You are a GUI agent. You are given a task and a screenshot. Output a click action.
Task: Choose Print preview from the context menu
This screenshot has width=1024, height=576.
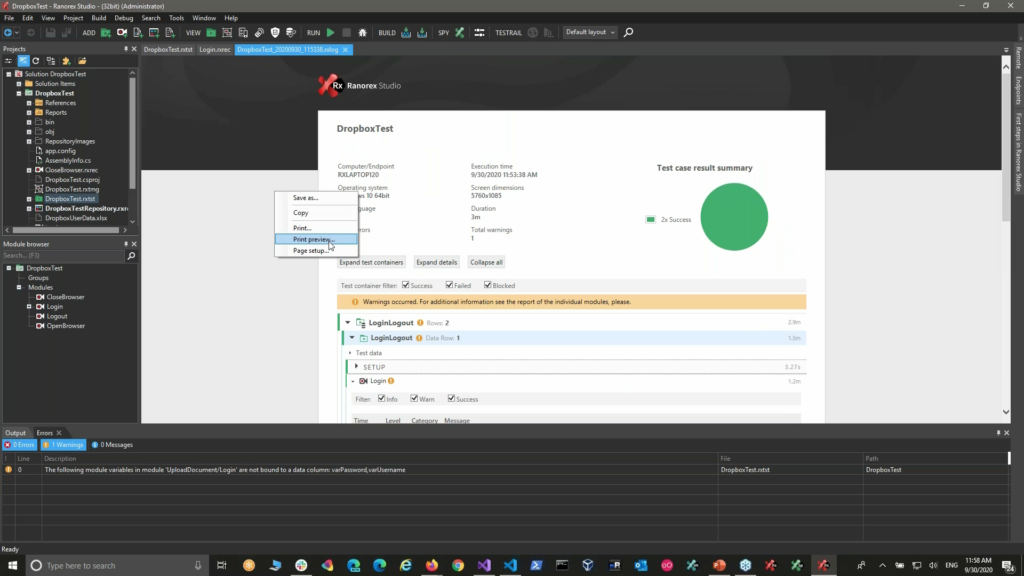316,239
